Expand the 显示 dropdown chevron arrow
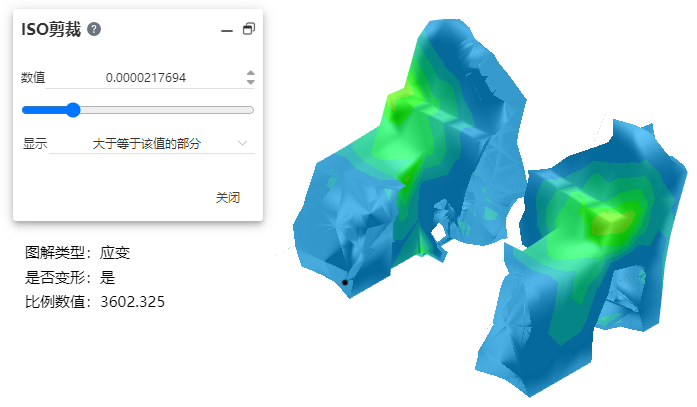The width and height of the screenshot is (697, 407). tap(242, 143)
